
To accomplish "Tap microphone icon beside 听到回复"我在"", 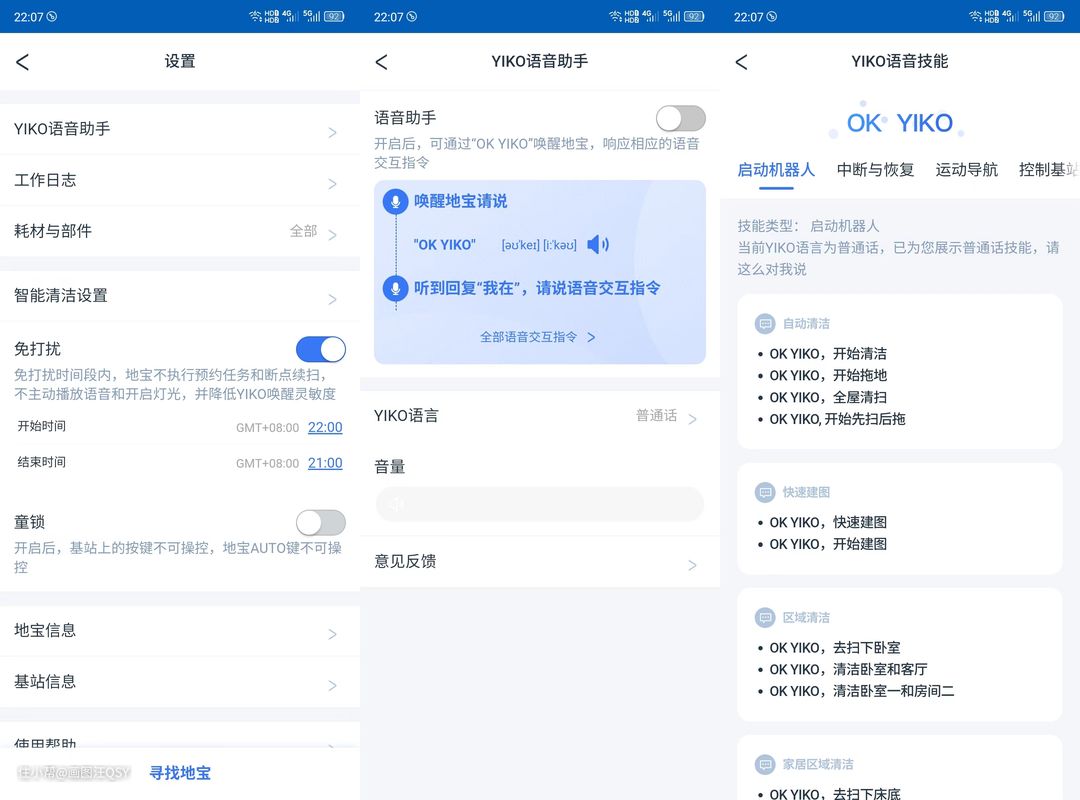I will (x=395, y=288).
